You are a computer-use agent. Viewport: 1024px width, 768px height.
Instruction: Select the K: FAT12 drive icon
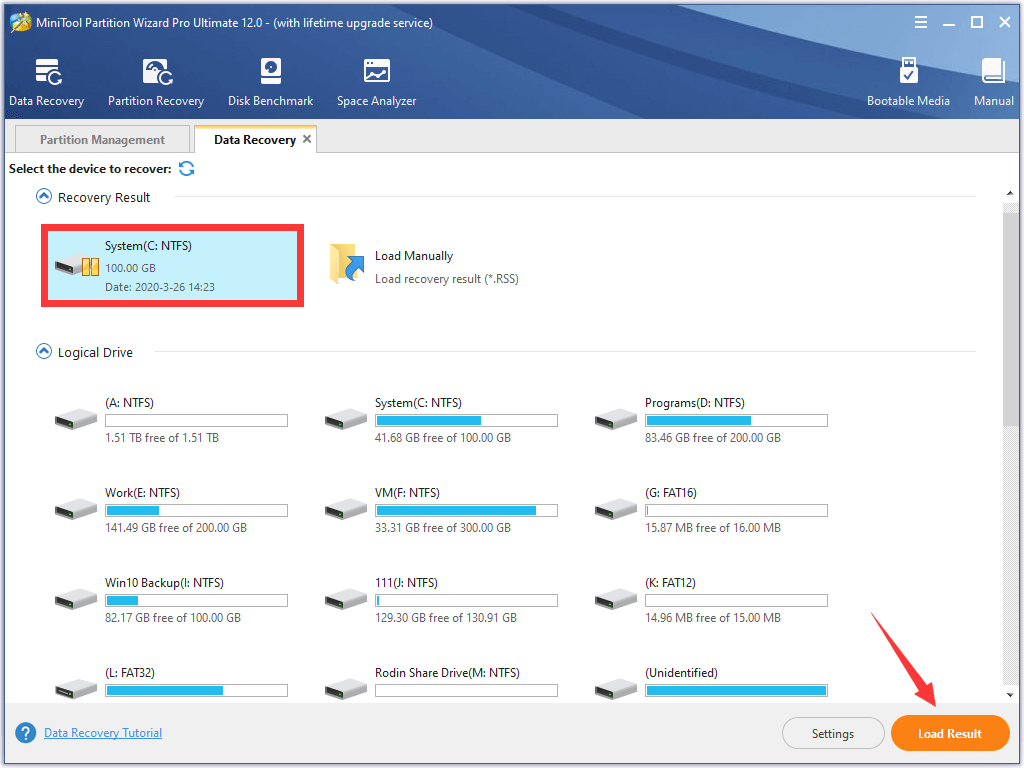(616, 600)
